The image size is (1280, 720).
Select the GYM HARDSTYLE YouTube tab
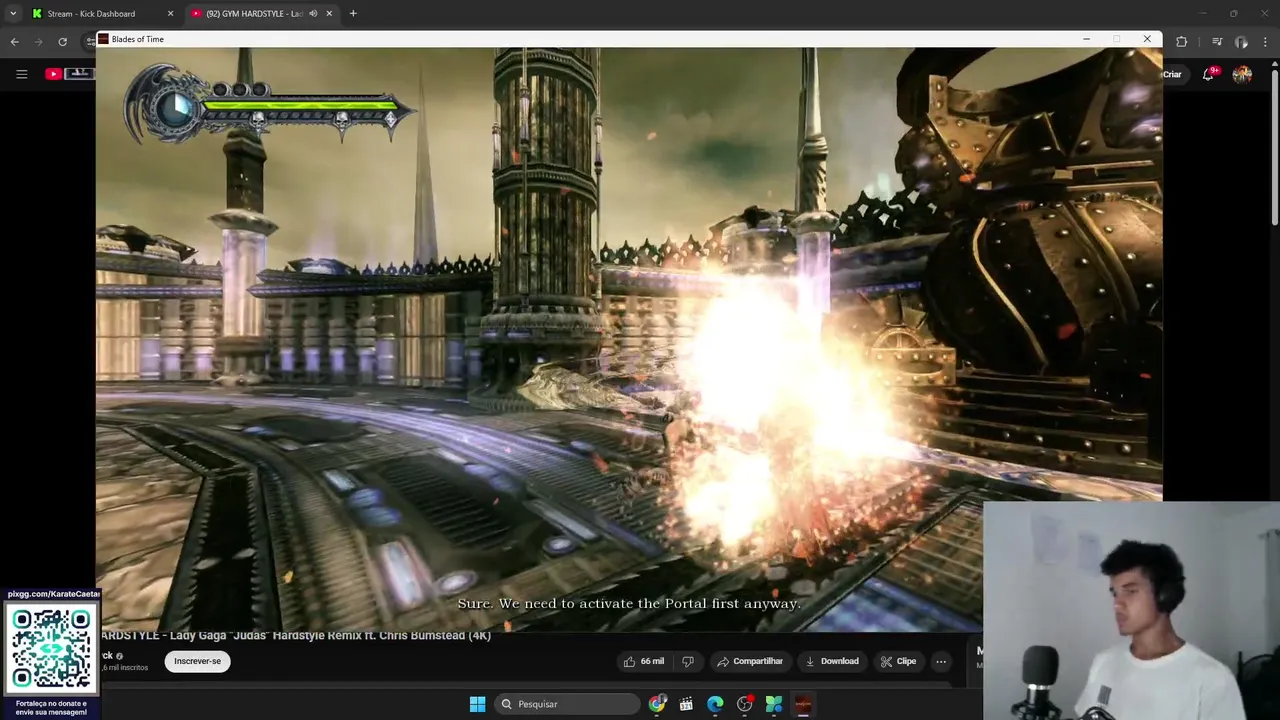(255, 14)
